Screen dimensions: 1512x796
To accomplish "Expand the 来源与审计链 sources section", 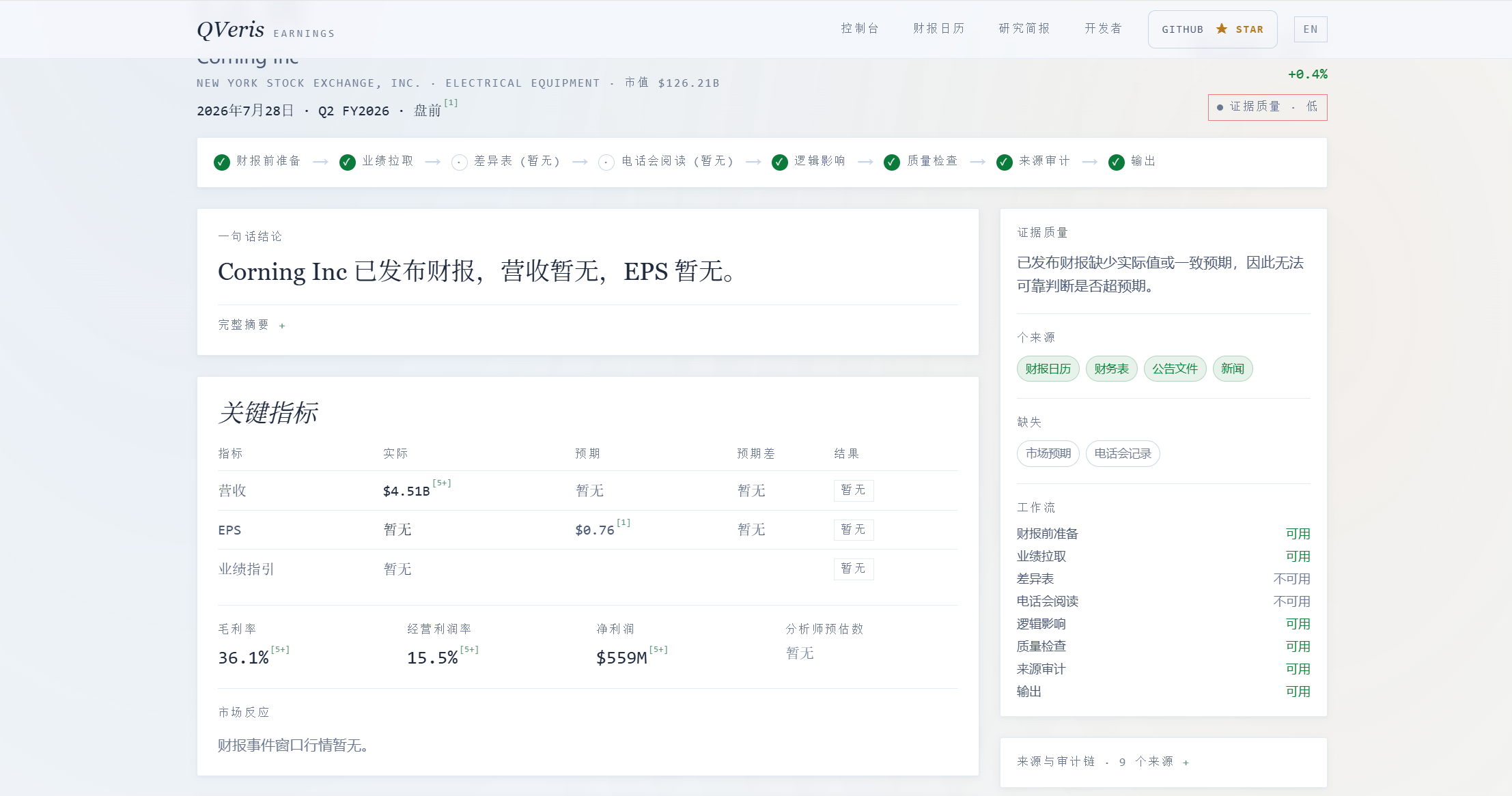I will pyautogui.click(x=1103, y=762).
